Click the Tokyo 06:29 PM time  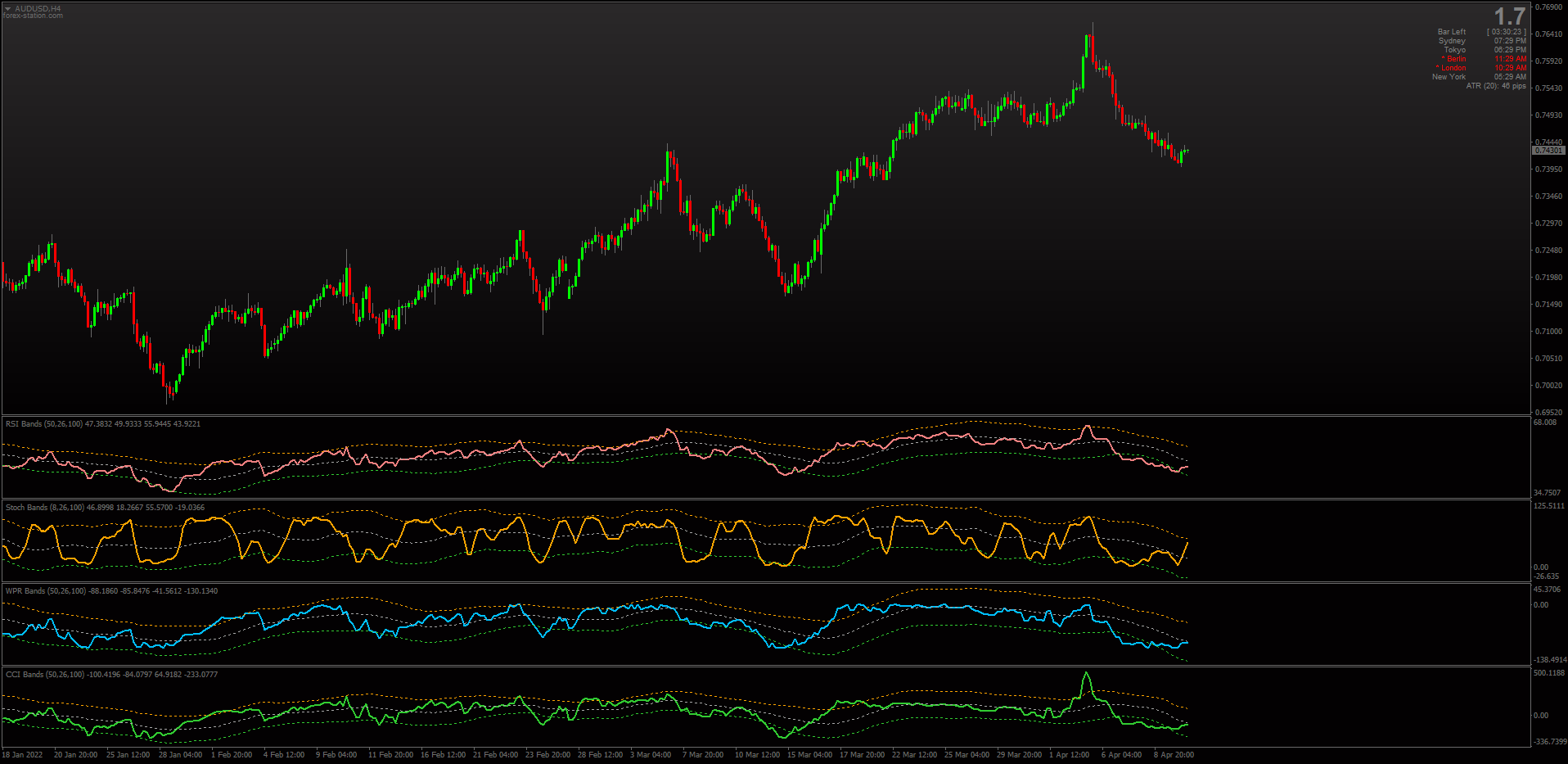pos(1510,50)
